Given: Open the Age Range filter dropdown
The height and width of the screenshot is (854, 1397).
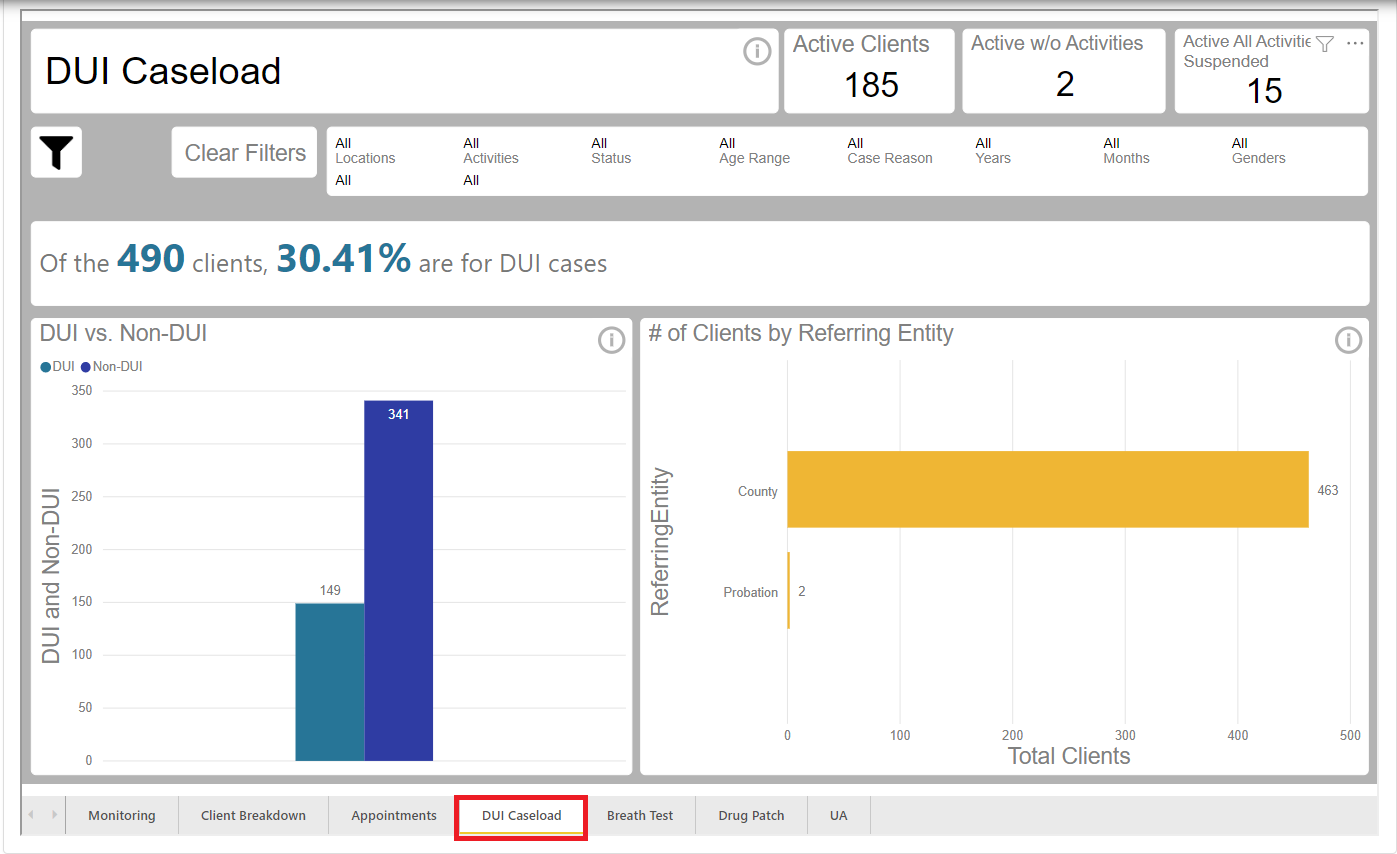Looking at the screenshot, I should coord(754,151).
